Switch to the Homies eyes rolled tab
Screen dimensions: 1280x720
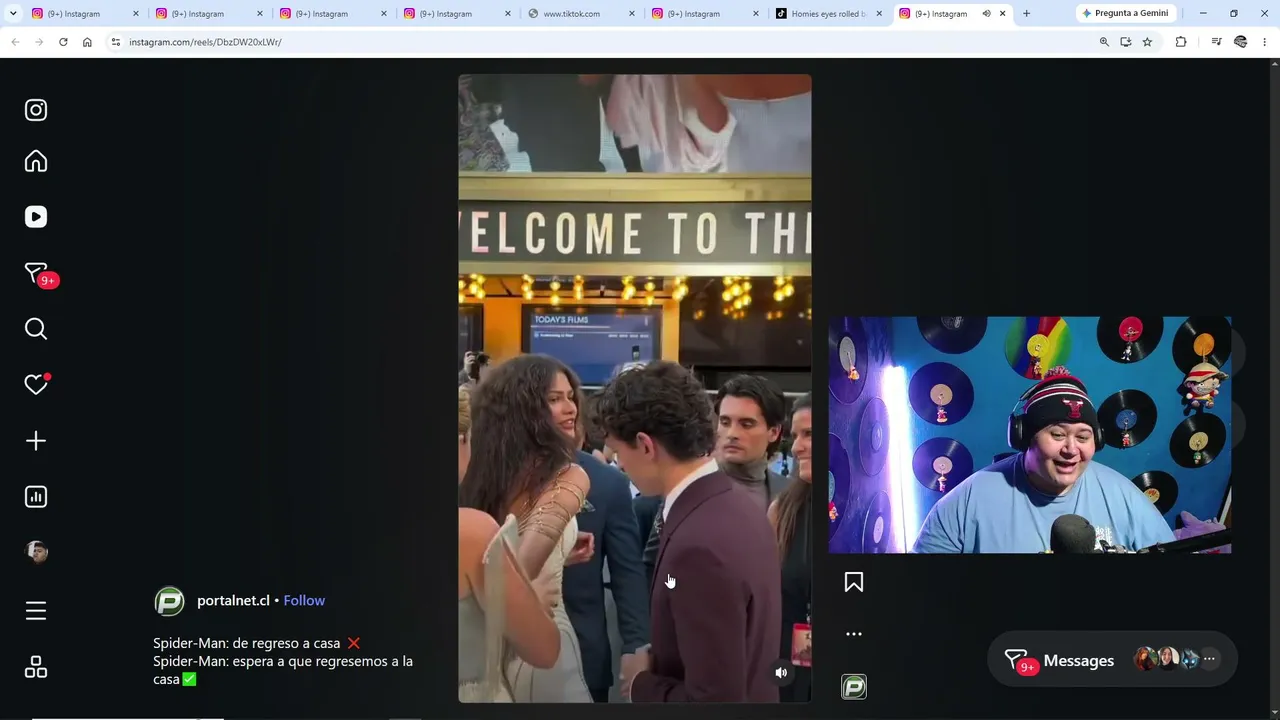[x=829, y=14]
